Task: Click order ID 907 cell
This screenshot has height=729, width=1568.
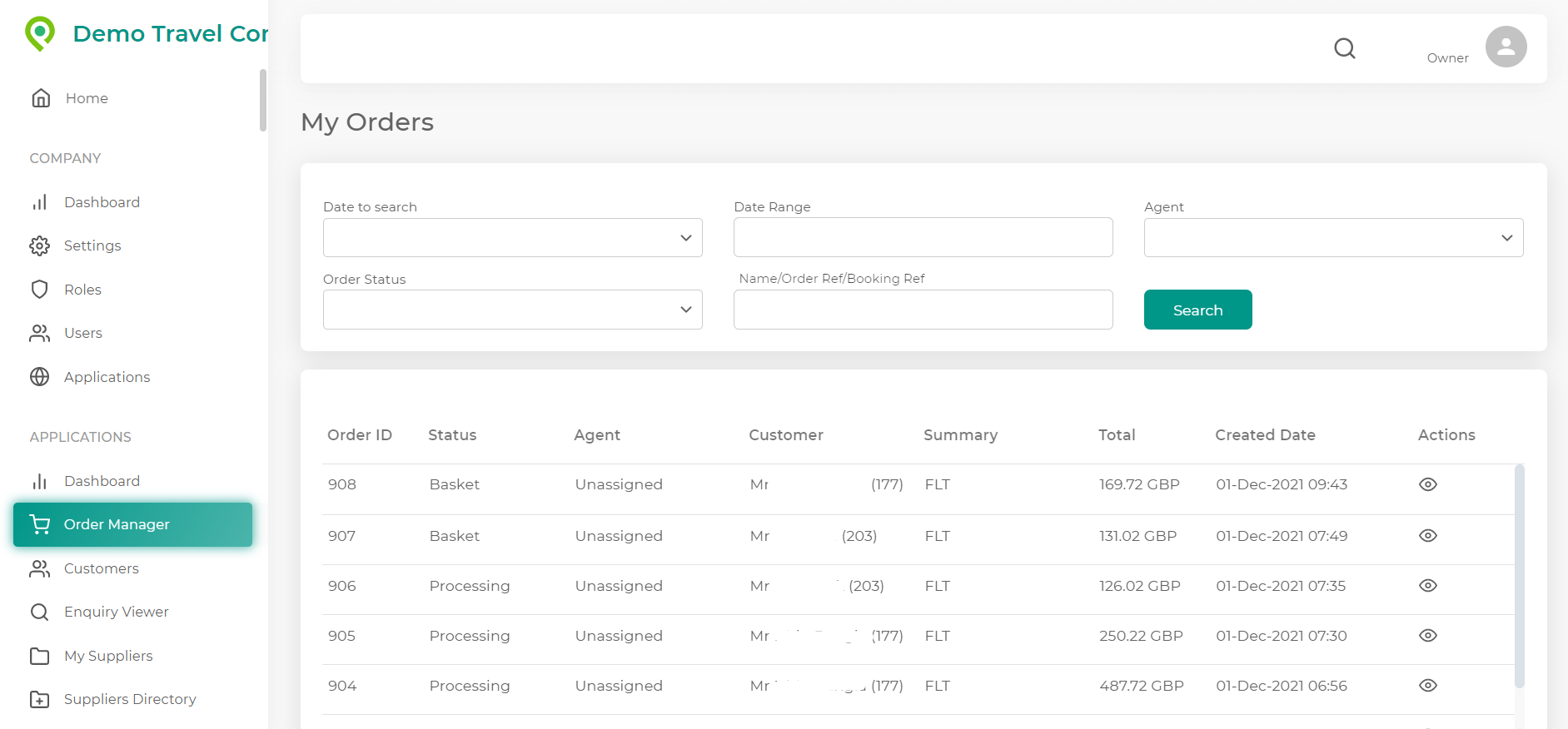Action: pos(342,536)
